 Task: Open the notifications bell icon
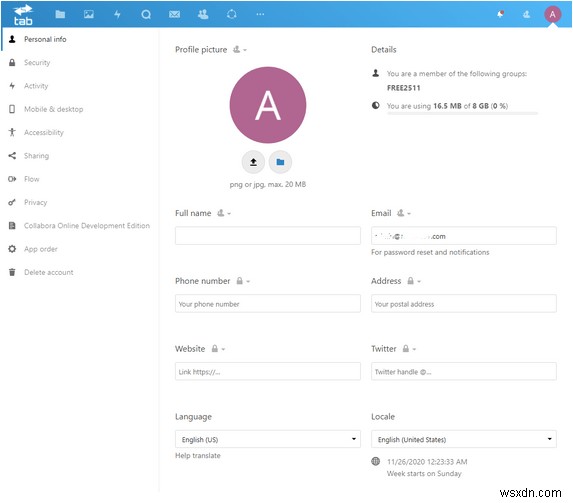click(500, 14)
